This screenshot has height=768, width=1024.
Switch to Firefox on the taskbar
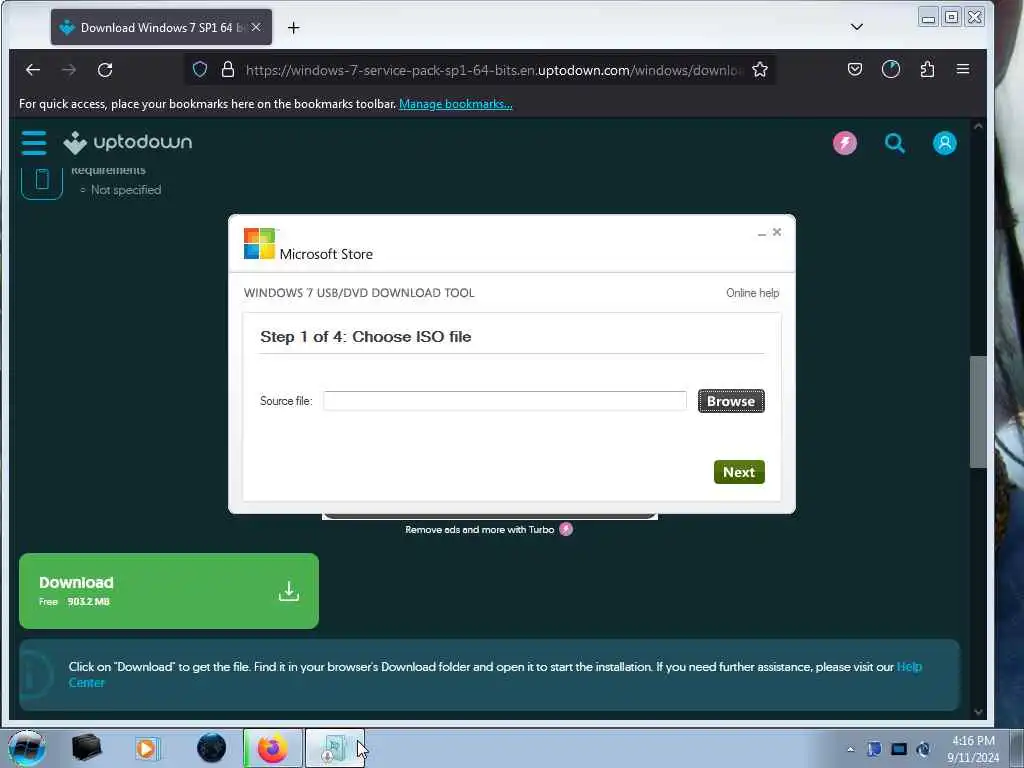(x=273, y=748)
